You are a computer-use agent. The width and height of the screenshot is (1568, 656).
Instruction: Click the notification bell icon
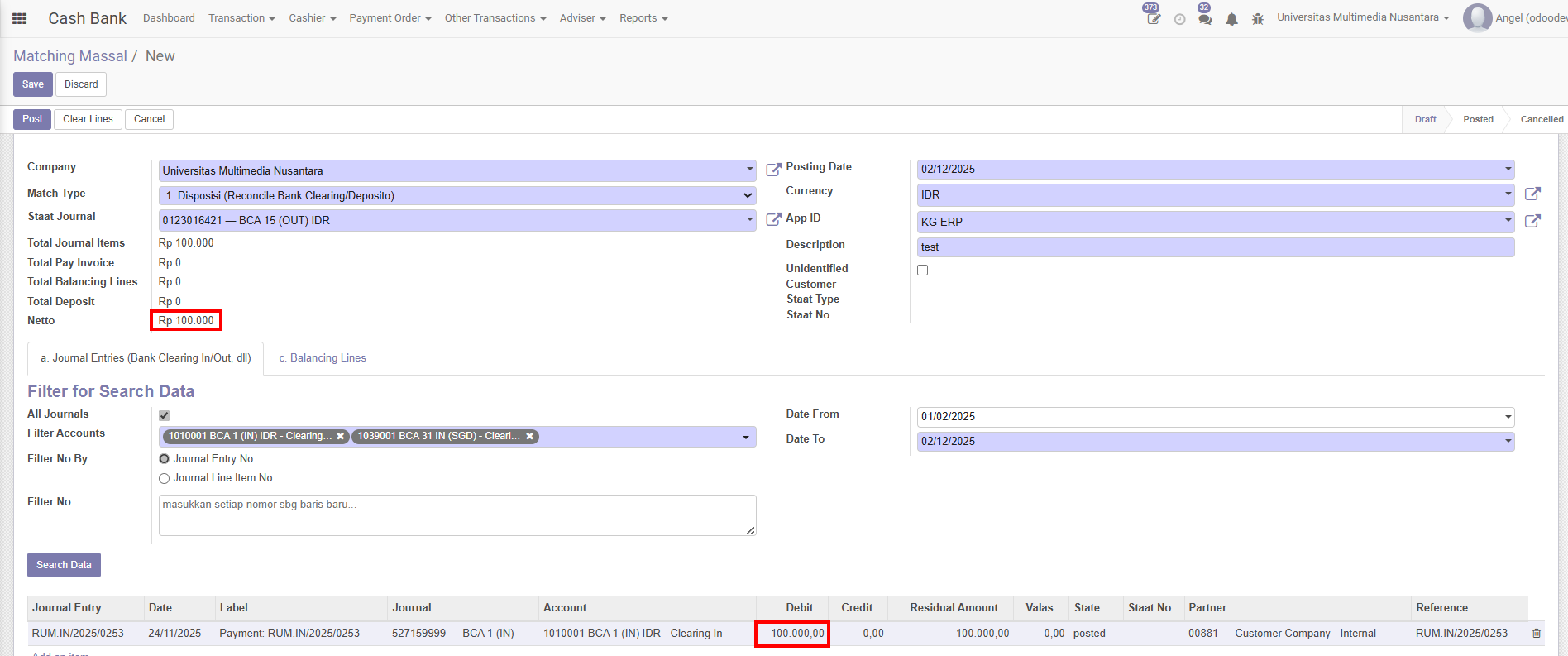coord(1231,19)
